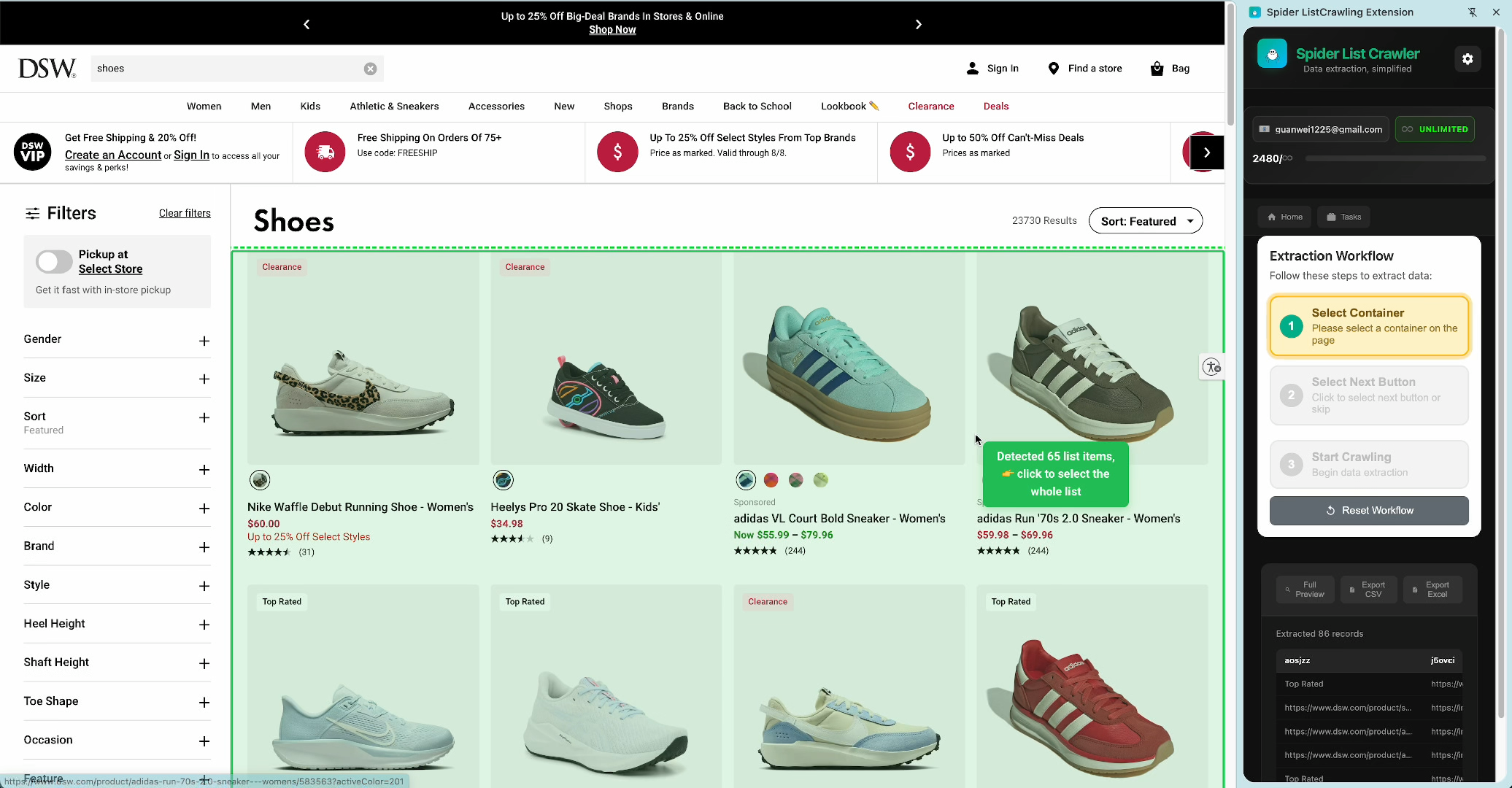Open the Women menu

(x=204, y=107)
